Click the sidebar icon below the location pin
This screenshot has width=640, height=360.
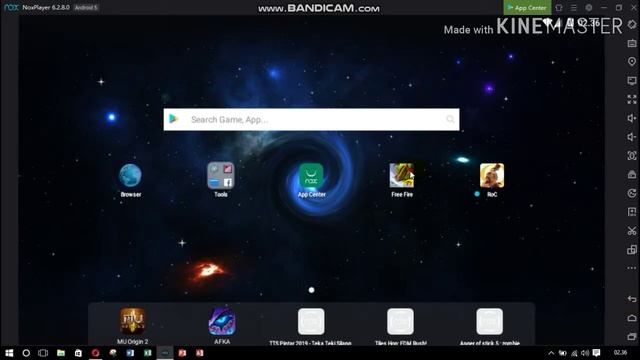click(632, 80)
